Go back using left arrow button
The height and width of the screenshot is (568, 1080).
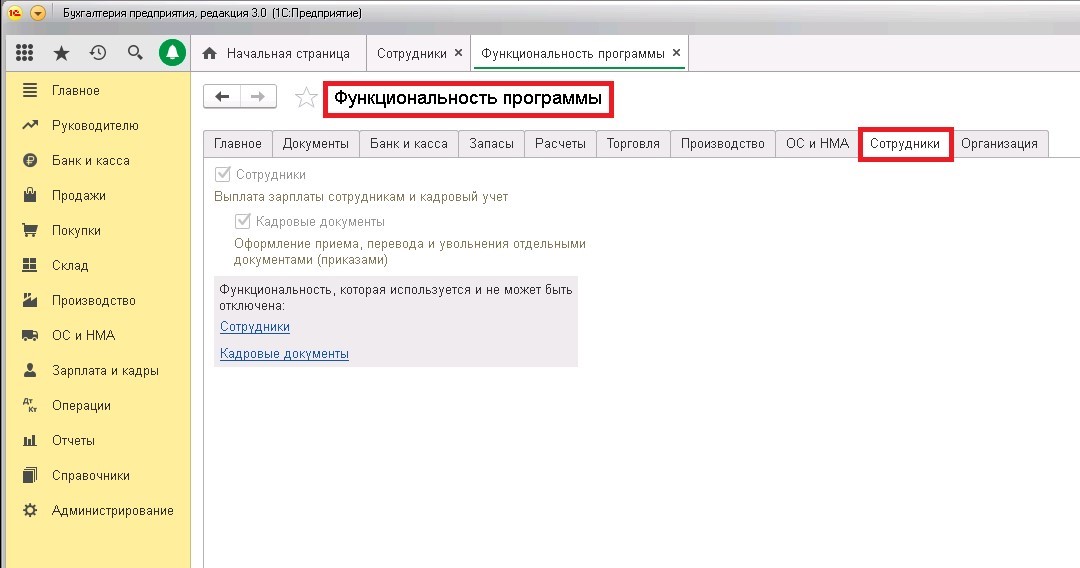222,96
